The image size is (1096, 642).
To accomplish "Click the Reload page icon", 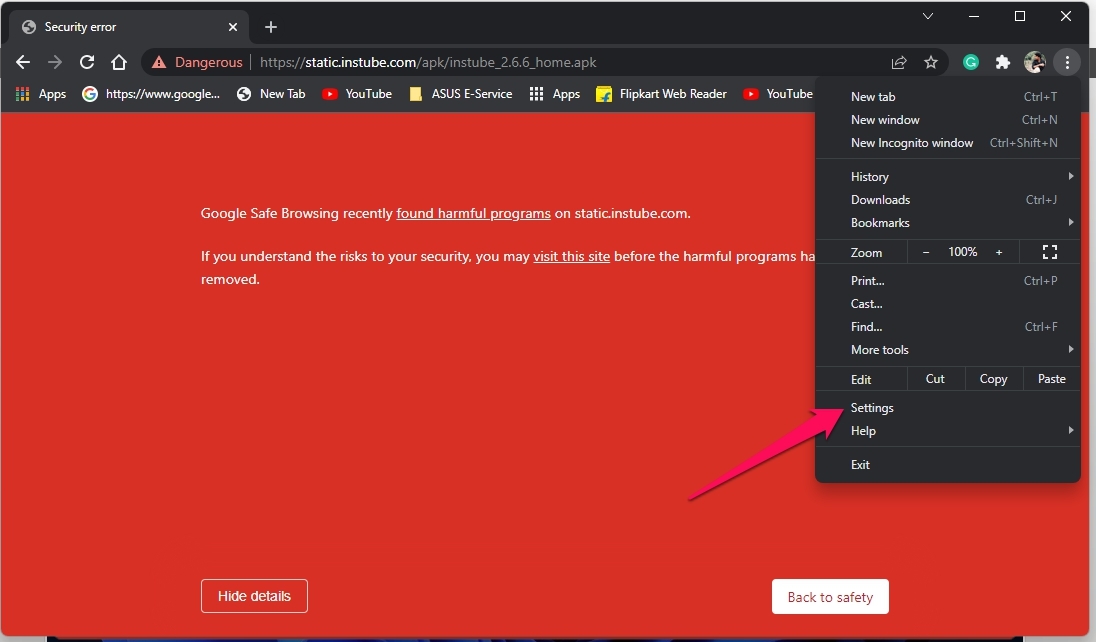I will coord(87,62).
